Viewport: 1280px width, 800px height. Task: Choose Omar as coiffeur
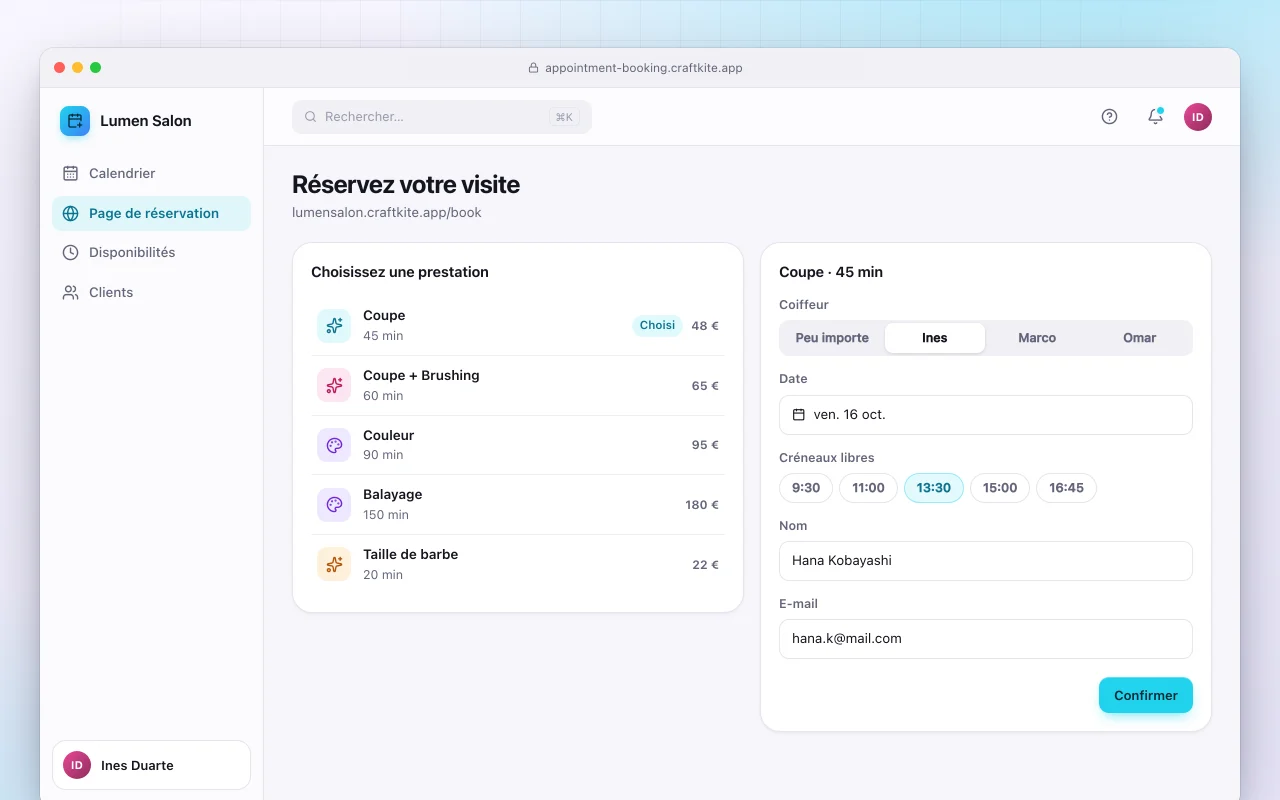pyautogui.click(x=1139, y=338)
